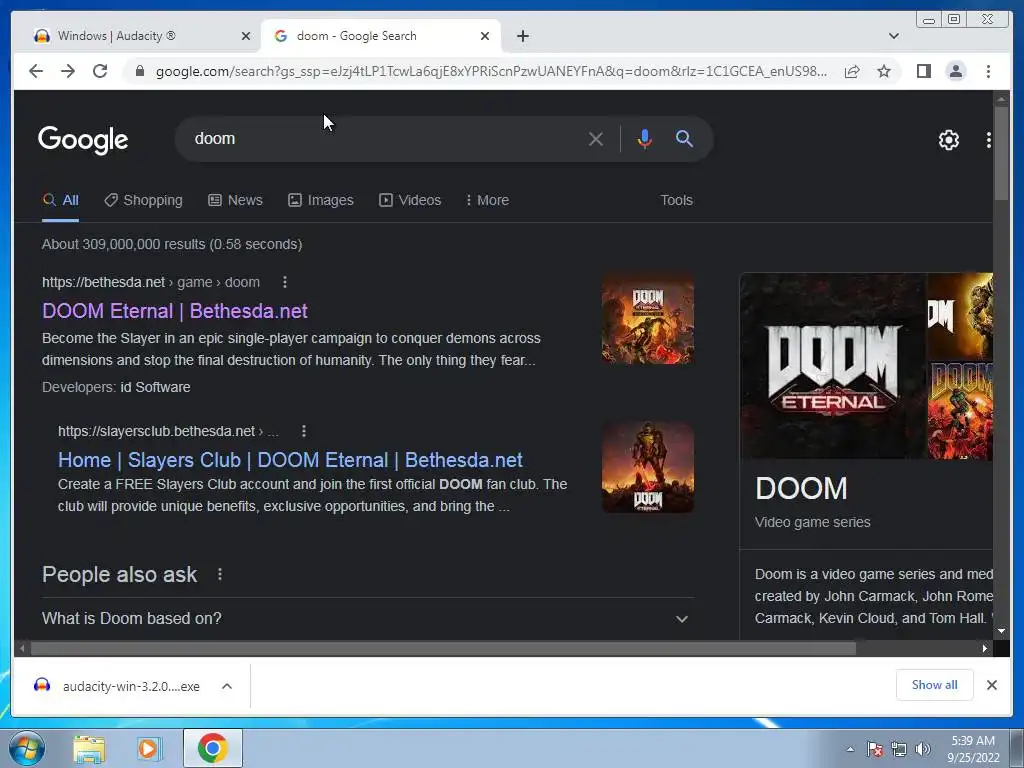Open DOOM Eternal result thumbnail
1024x768 pixels.
click(x=647, y=319)
